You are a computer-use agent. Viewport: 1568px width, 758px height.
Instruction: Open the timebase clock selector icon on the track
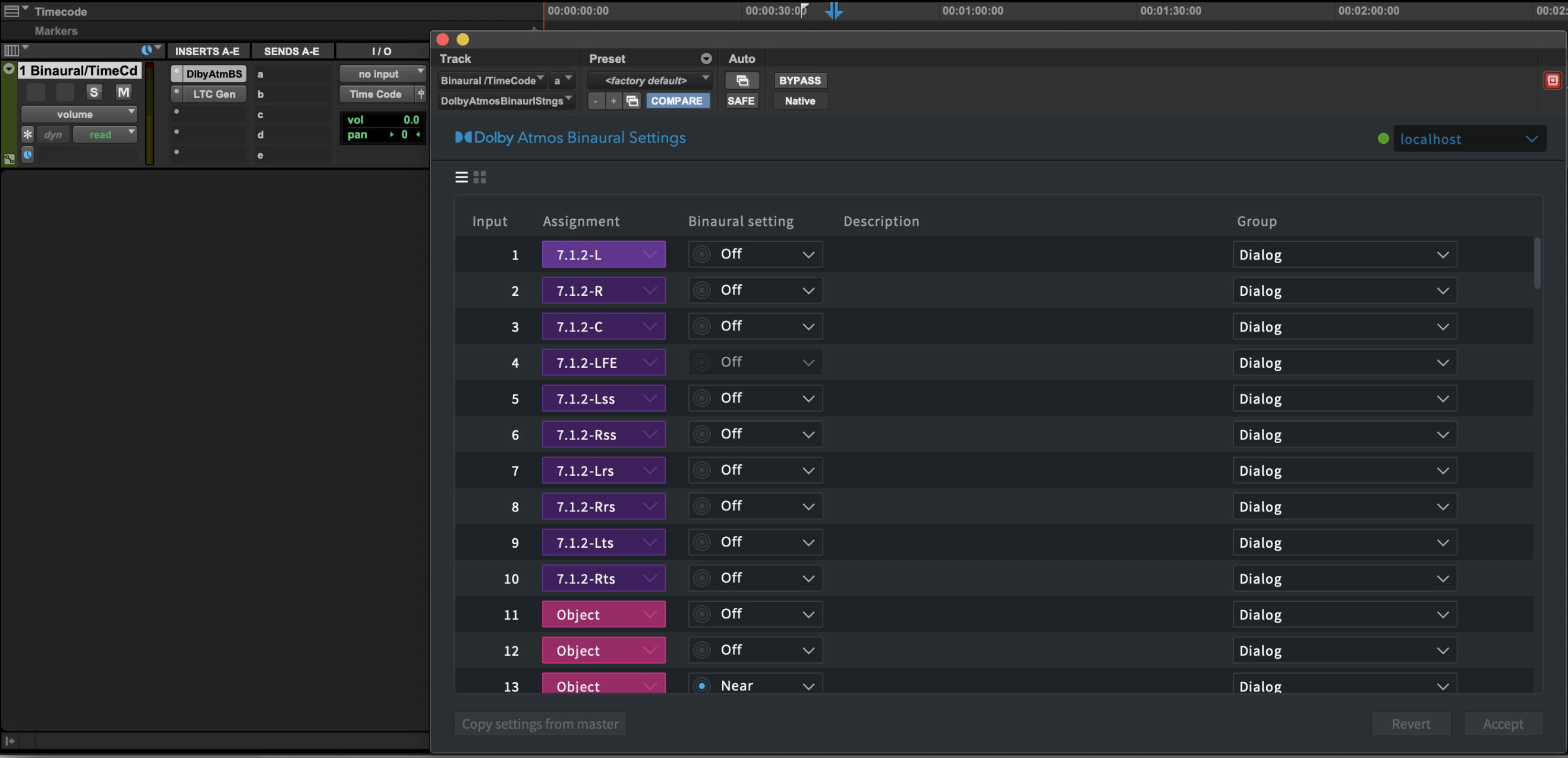click(x=28, y=155)
